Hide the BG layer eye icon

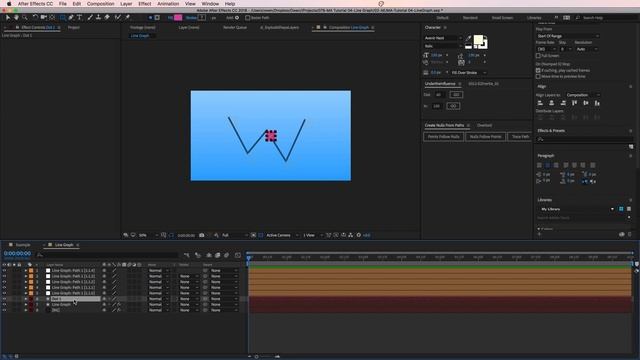pyautogui.click(x=4, y=310)
